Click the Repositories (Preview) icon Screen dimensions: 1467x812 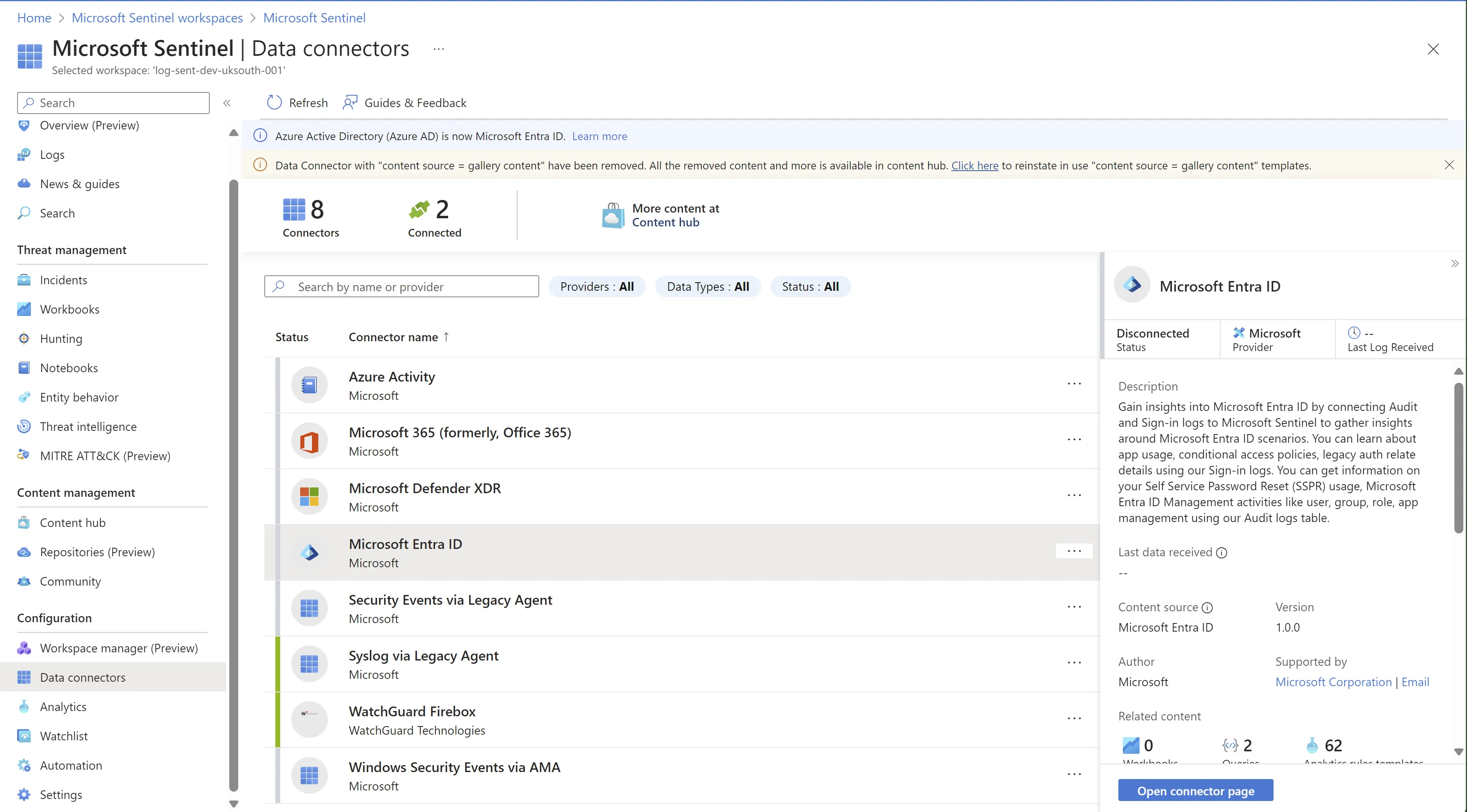pos(24,552)
